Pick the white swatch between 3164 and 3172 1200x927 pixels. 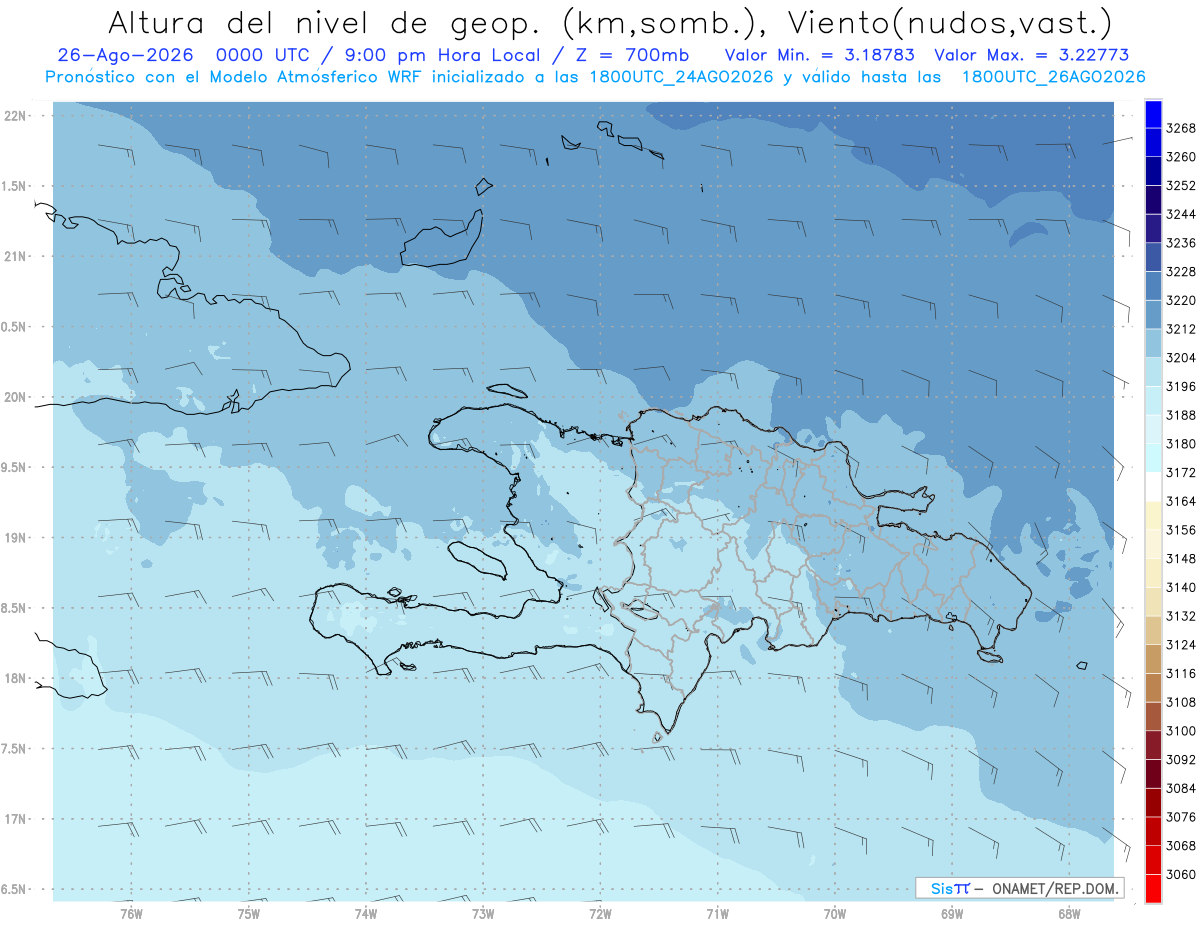point(1153,487)
